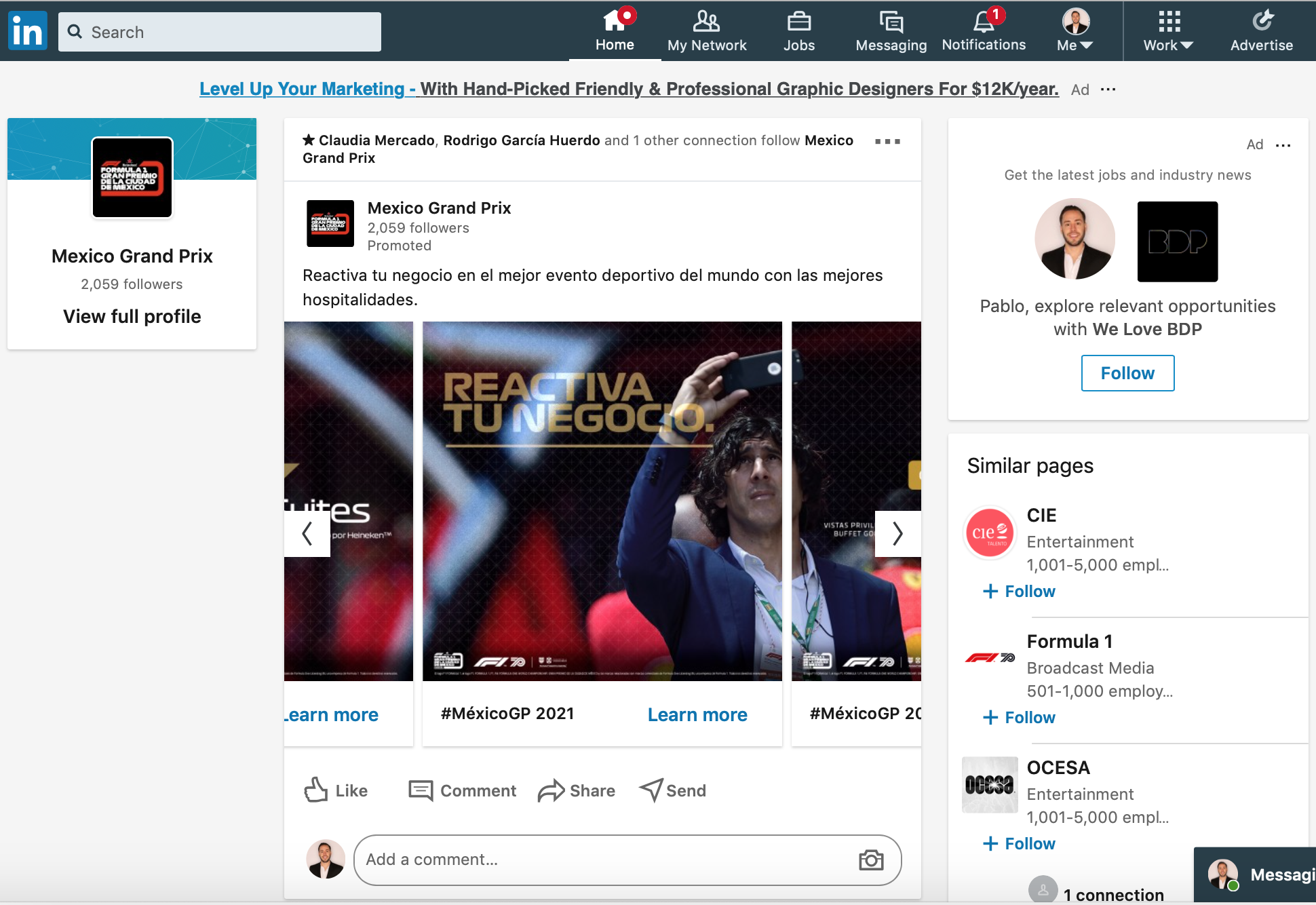Share the Mexico Grand Prix post
Viewport: 1316px width, 905px height.
577,790
